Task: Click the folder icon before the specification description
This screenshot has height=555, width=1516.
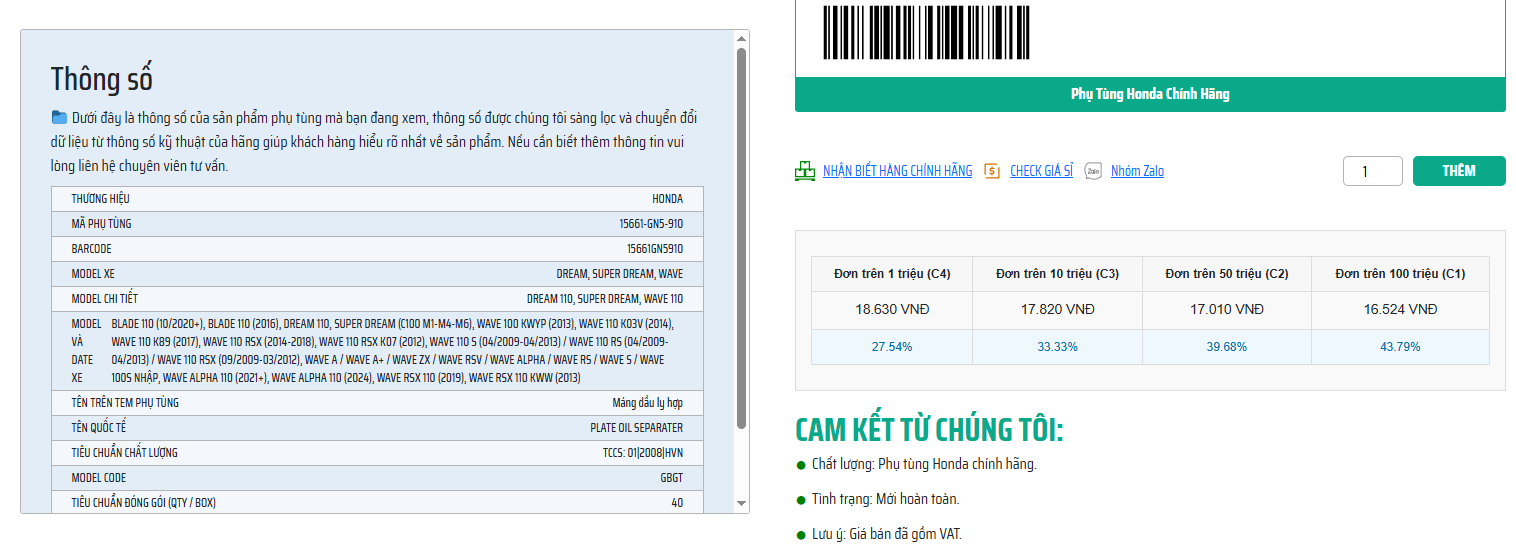Action: click(60, 117)
